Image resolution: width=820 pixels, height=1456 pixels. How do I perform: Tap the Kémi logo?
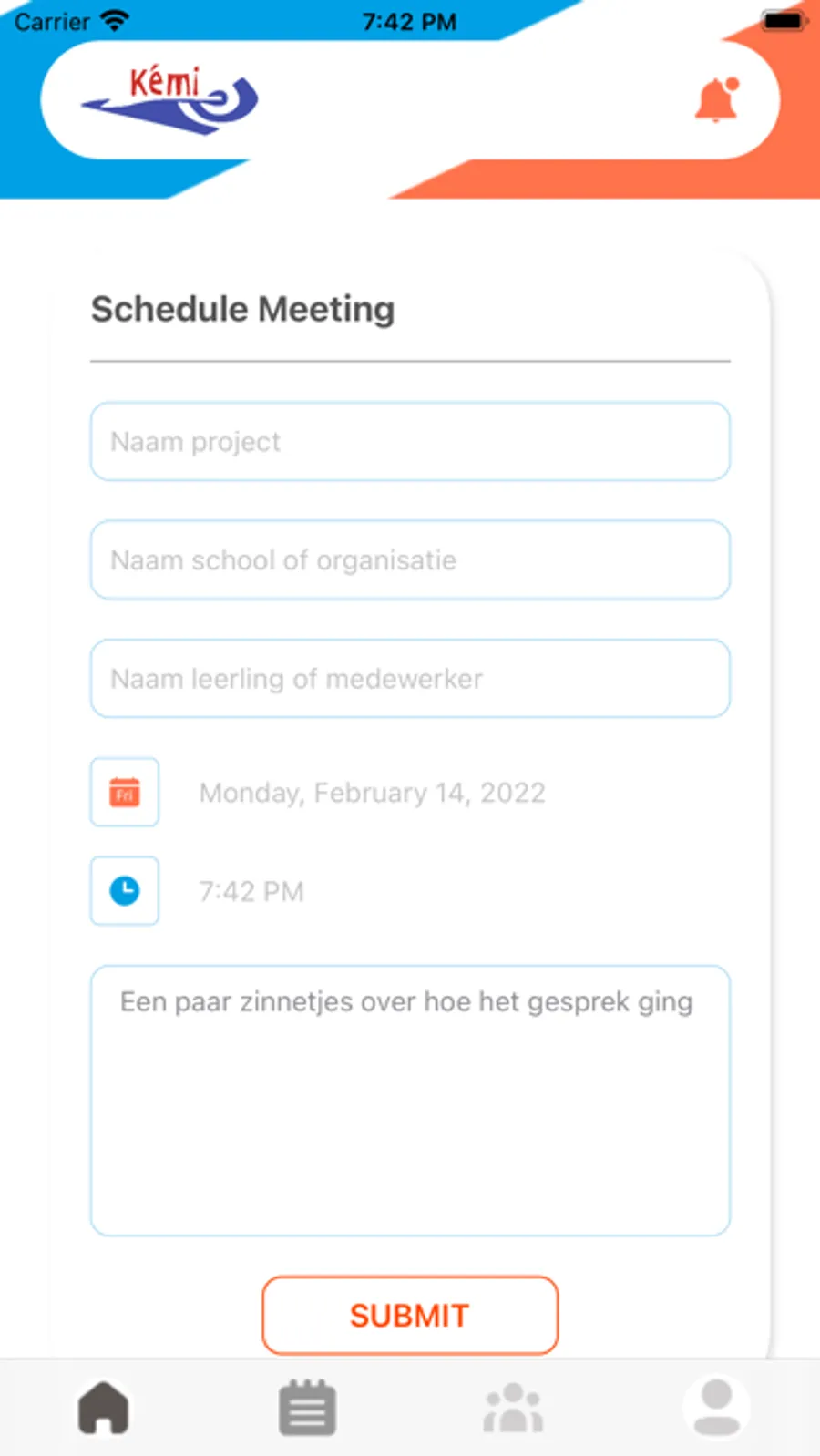point(171,100)
